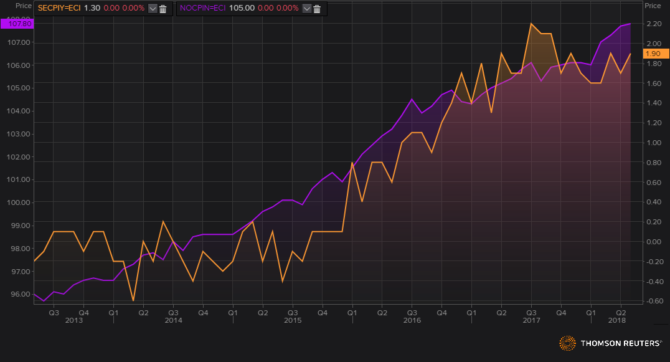Select the purple 107.80 price marker on the left axis
The height and width of the screenshot is (362, 670).
coord(17,24)
